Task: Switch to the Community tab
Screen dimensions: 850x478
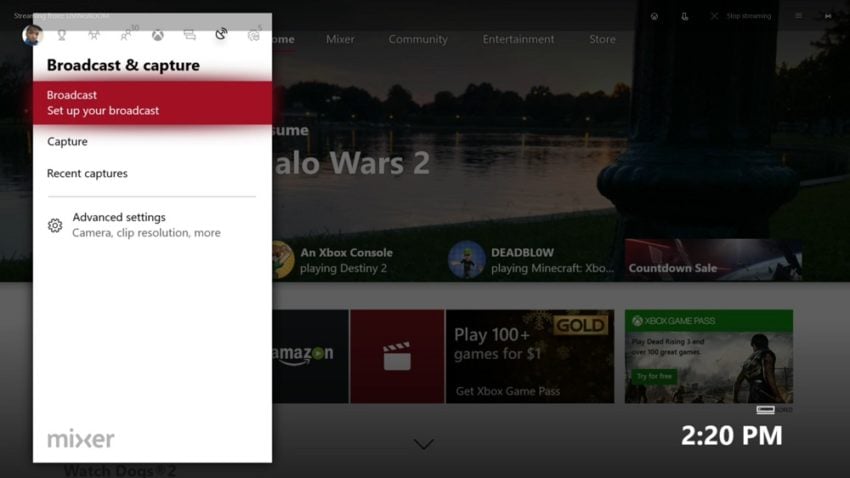Action: coord(418,39)
